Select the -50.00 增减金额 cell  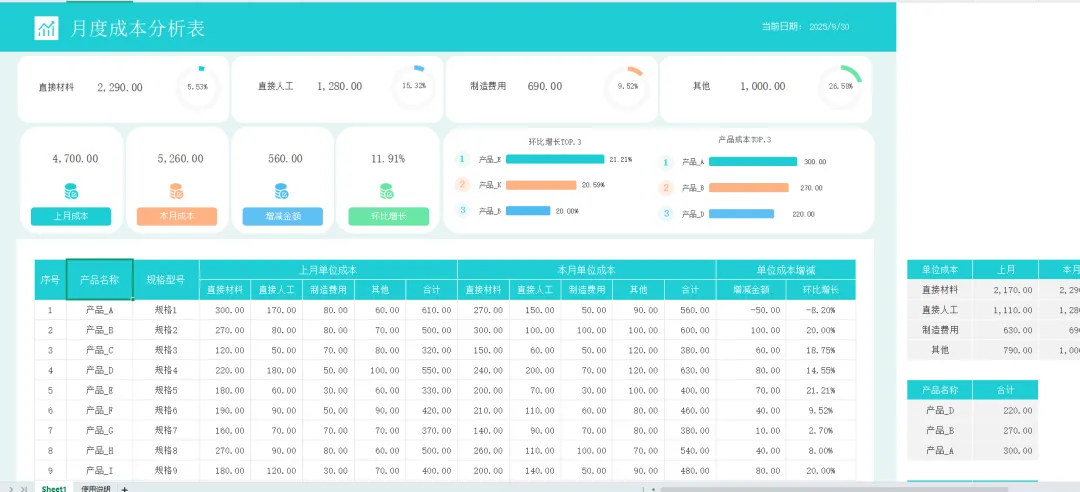[751, 310]
